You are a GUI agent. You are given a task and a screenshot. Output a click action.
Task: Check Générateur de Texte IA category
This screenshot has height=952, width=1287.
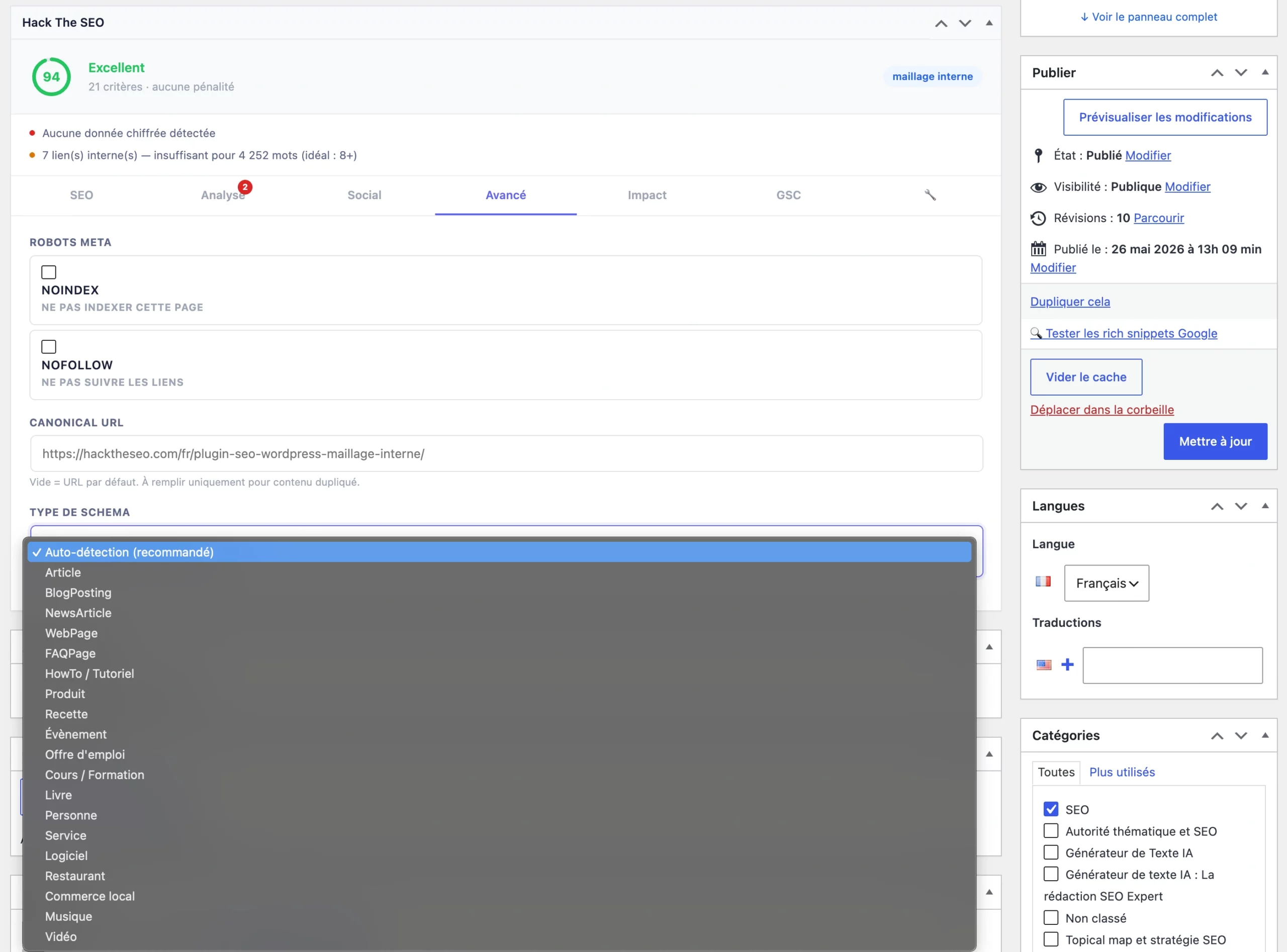click(1051, 852)
